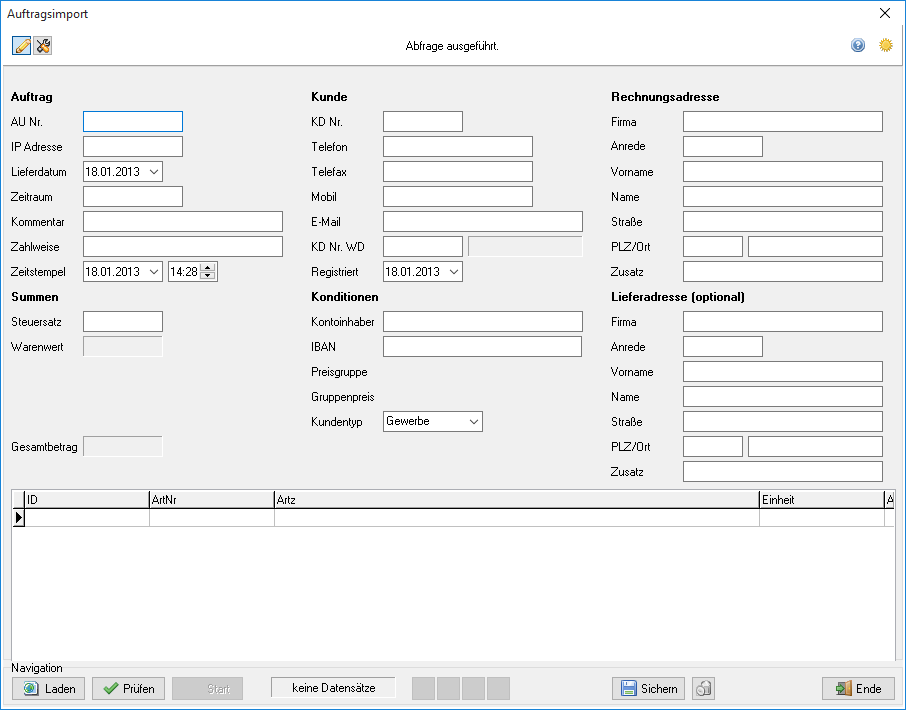Click the AU Nr. input field
906x710 pixels.
133,122
